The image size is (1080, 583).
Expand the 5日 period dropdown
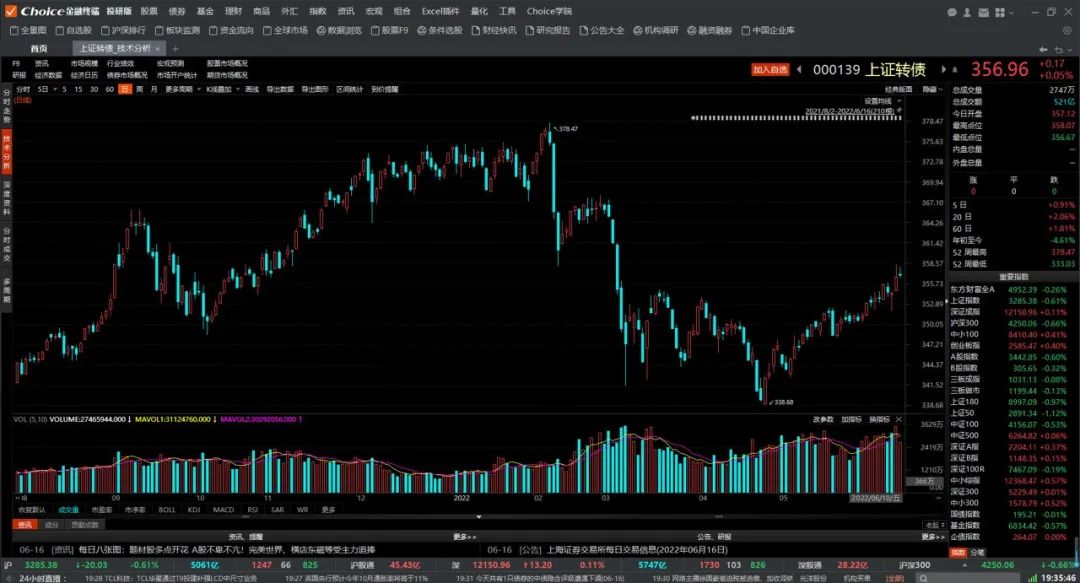click(x=45, y=89)
